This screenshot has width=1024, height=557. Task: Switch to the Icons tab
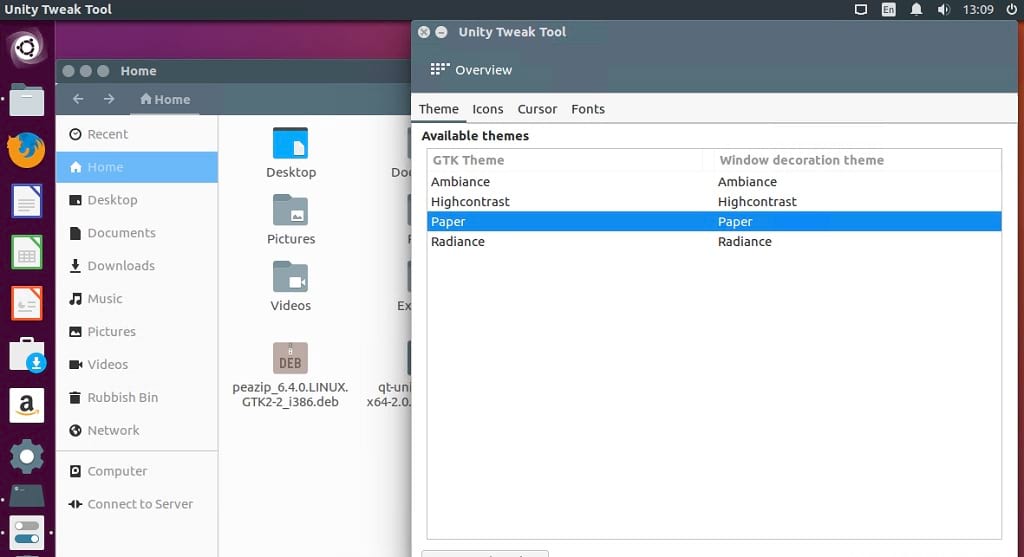point(488,109)
